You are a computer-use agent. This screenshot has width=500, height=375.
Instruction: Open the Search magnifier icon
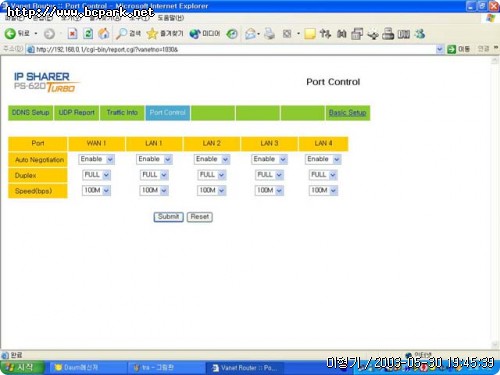tap(121, 33)
